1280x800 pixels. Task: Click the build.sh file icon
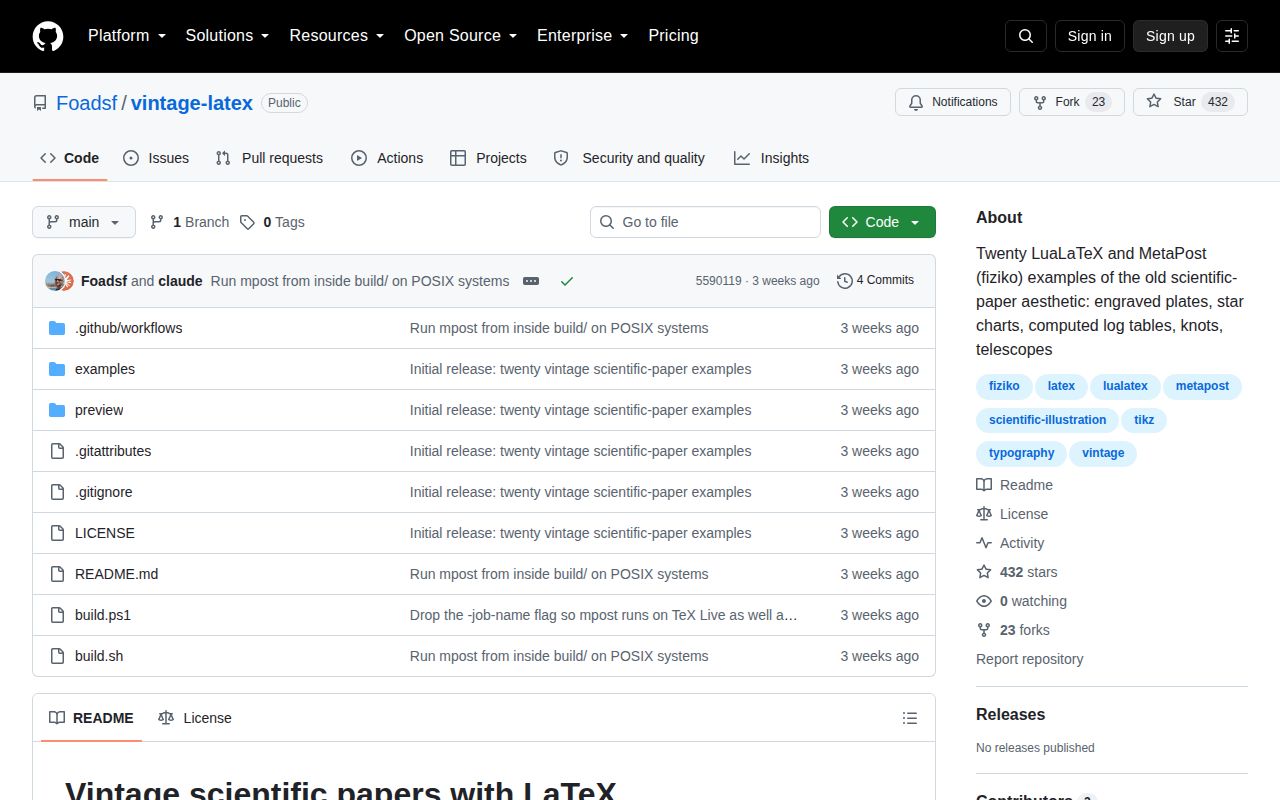[x=57, y=656]
